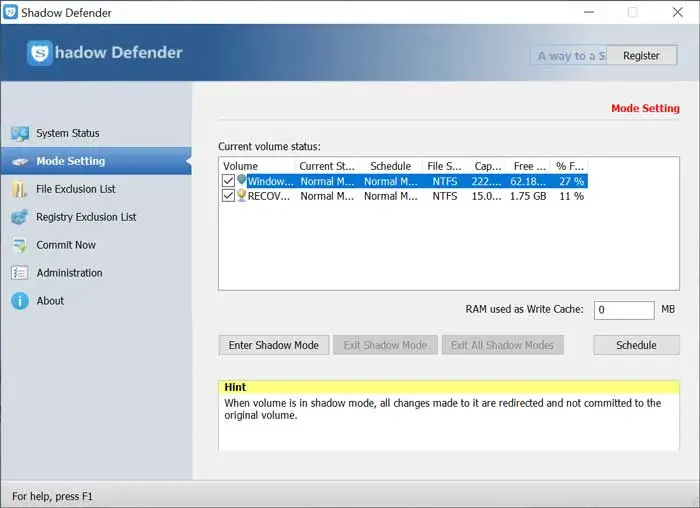Viewport: 700px width, 508px height.
Task: Select the Window... volume row name
Action: (x=271, y=181)
